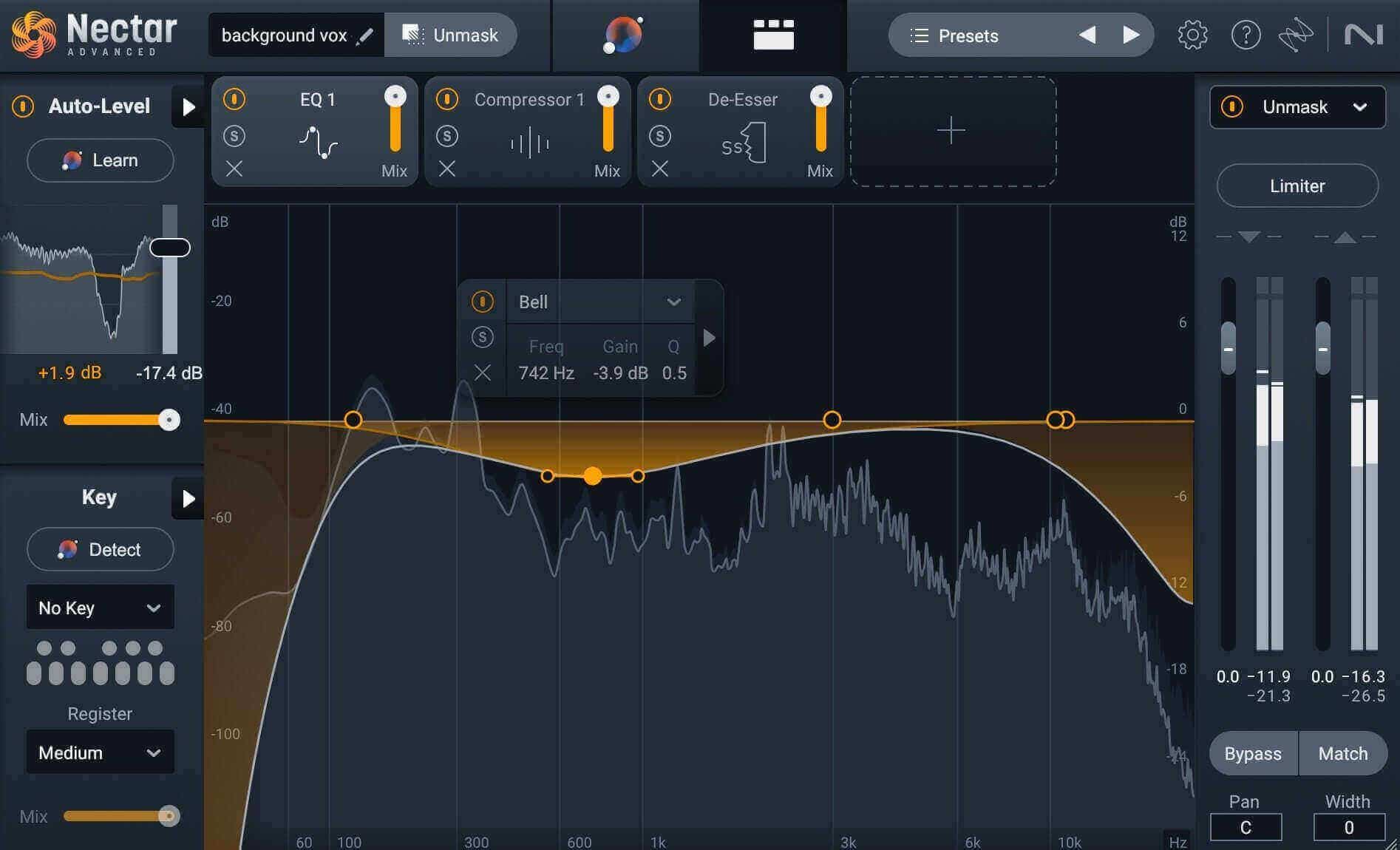Remove the De-Esser module
The image size is (1400, 850).
[x=660, y=169]
